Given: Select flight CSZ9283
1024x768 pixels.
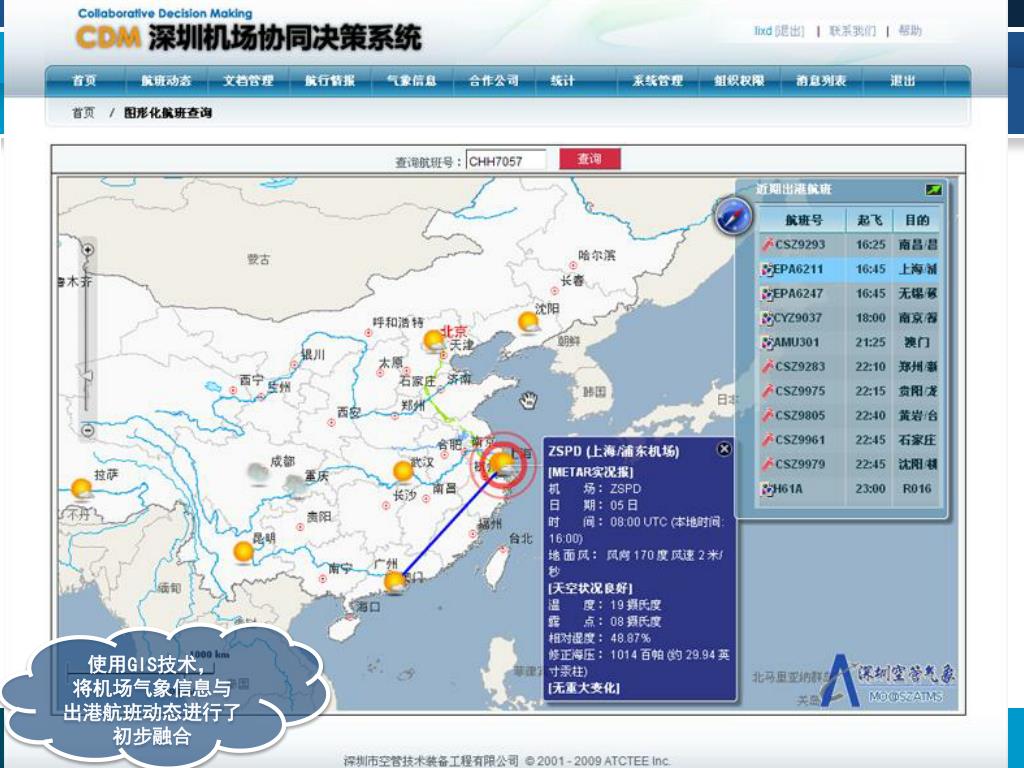Looking at the screenshot, I should coord(849,366).
